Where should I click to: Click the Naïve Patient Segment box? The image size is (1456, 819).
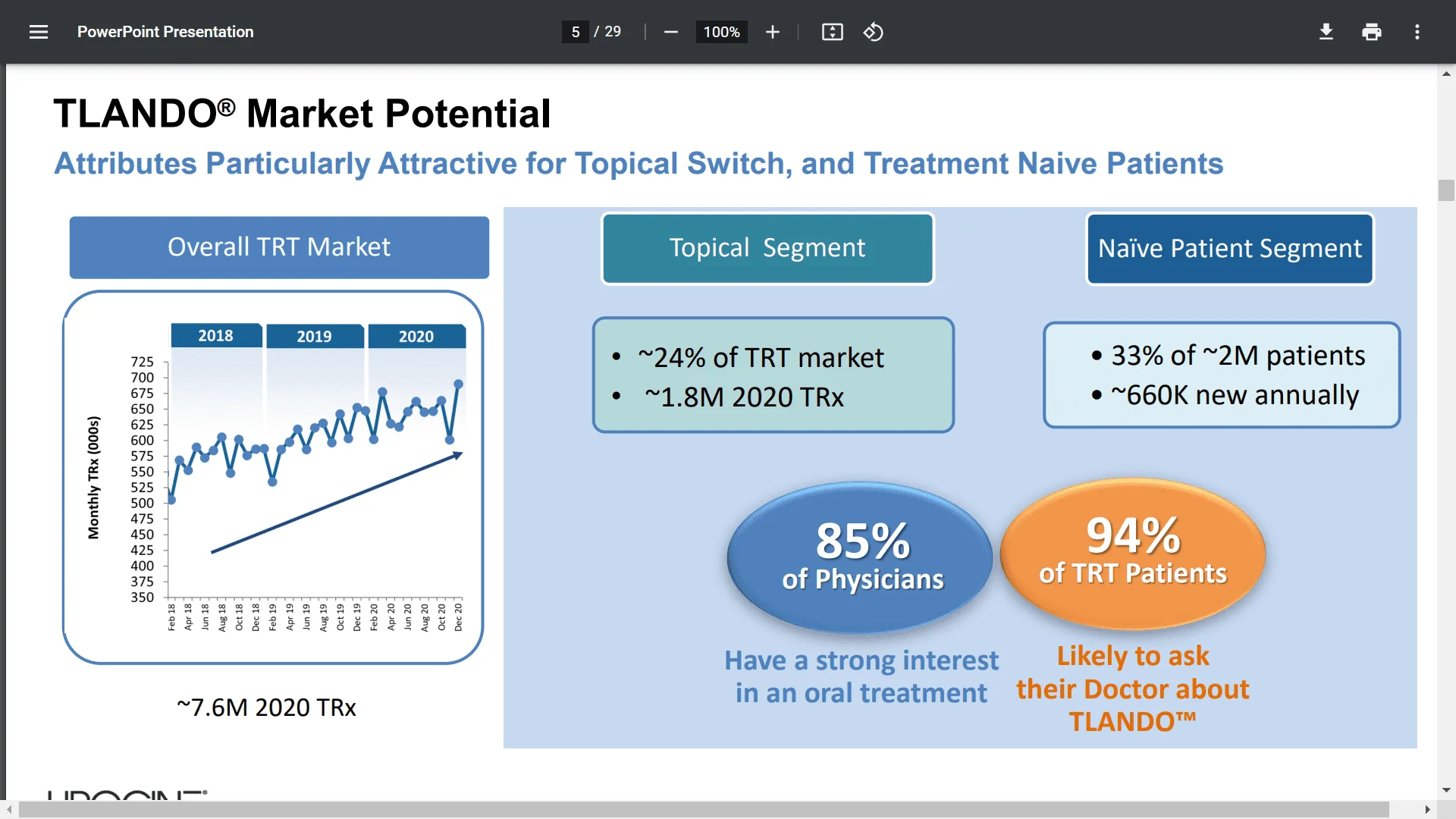pyautogui.click(x=1229, y=248)
